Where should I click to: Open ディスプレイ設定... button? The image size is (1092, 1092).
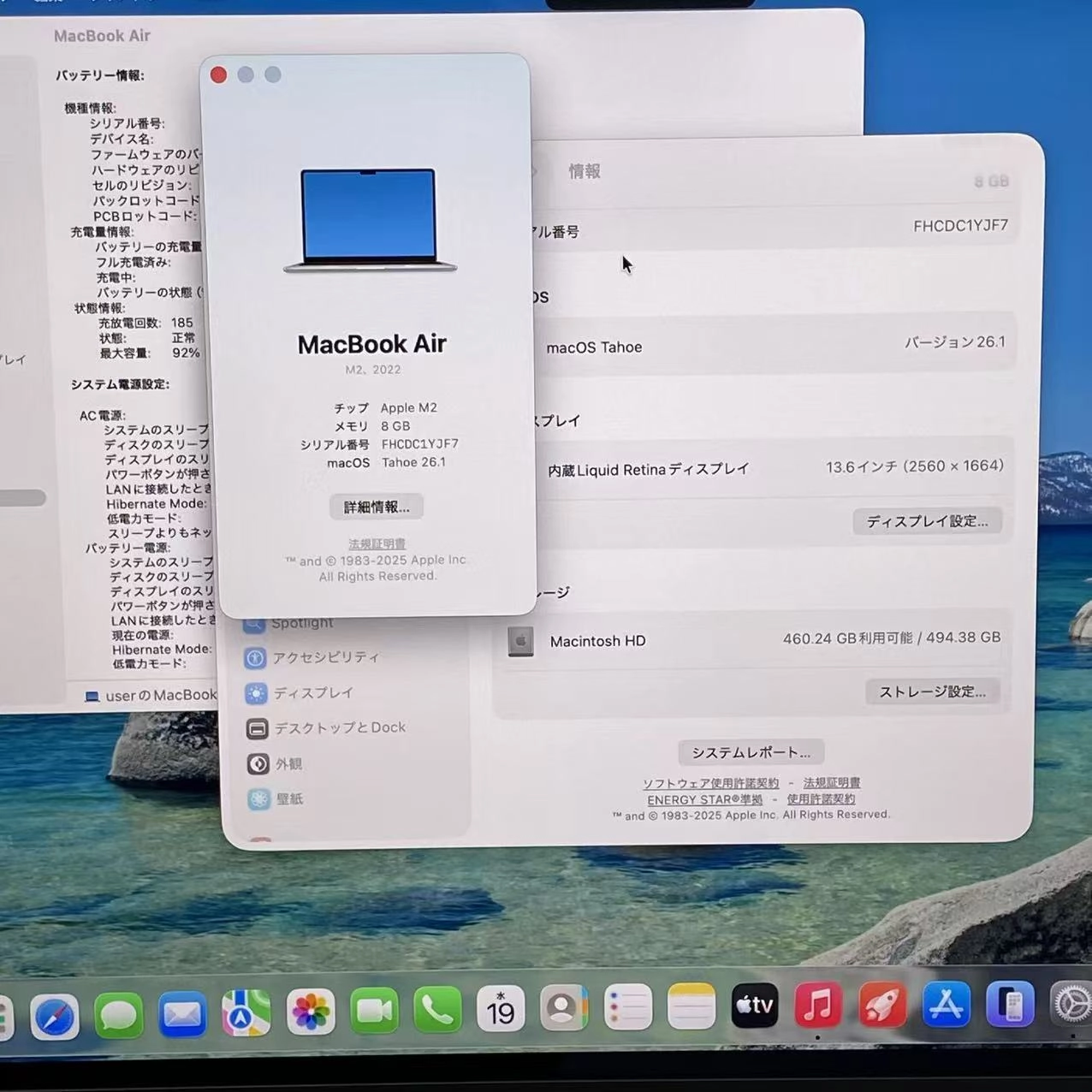(927, 521)
